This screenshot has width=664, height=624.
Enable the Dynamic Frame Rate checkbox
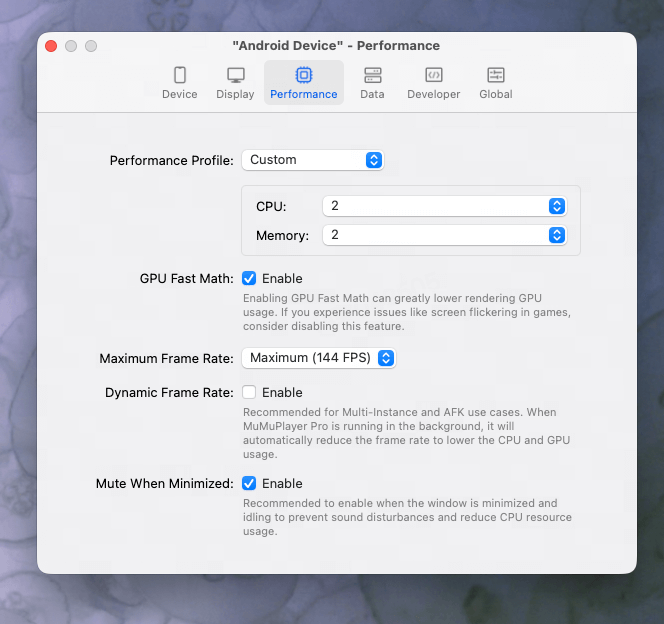[249, 393]
